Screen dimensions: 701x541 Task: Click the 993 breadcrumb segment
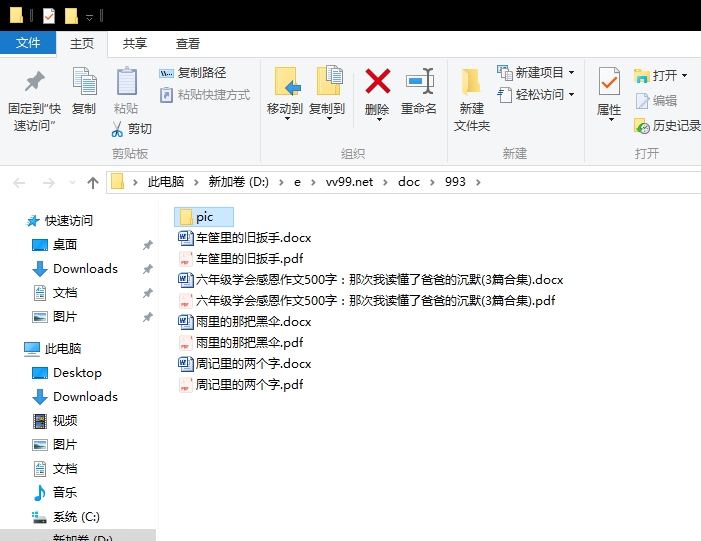pyautogui.click(x=455, y=182)
